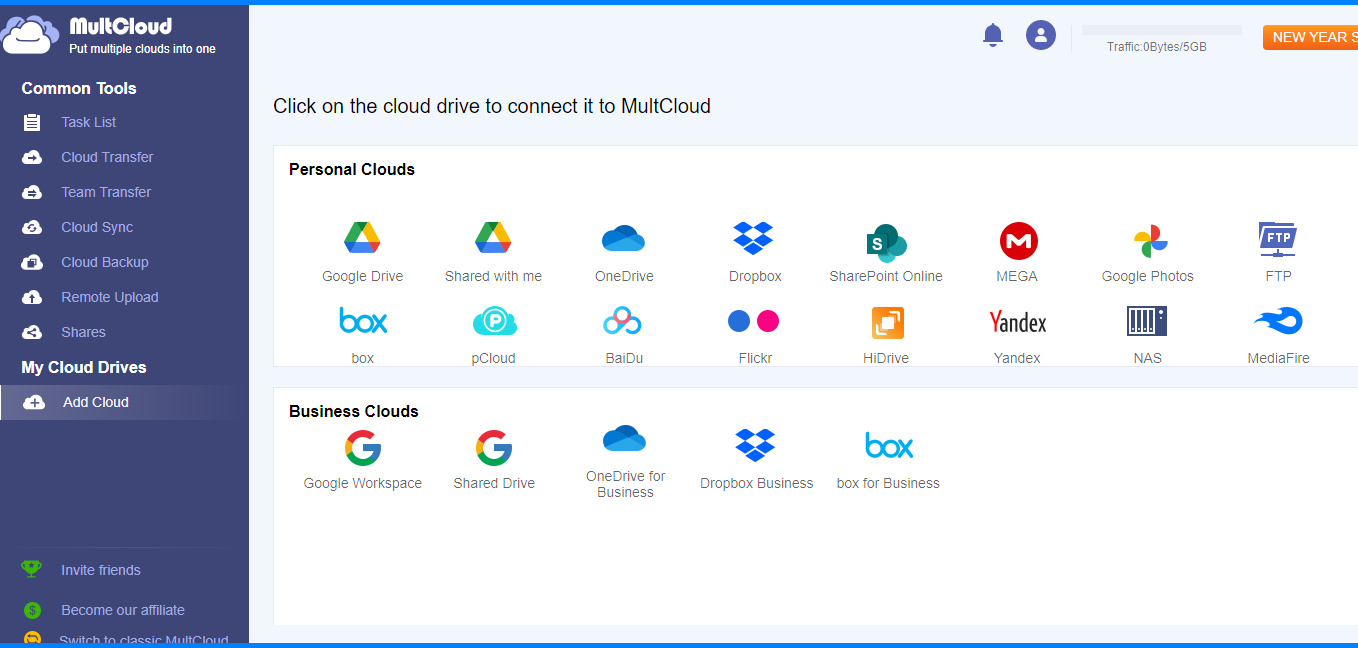Open notifications bell
This screenshot has height=648, width=1358.
(x=993, y=36)
